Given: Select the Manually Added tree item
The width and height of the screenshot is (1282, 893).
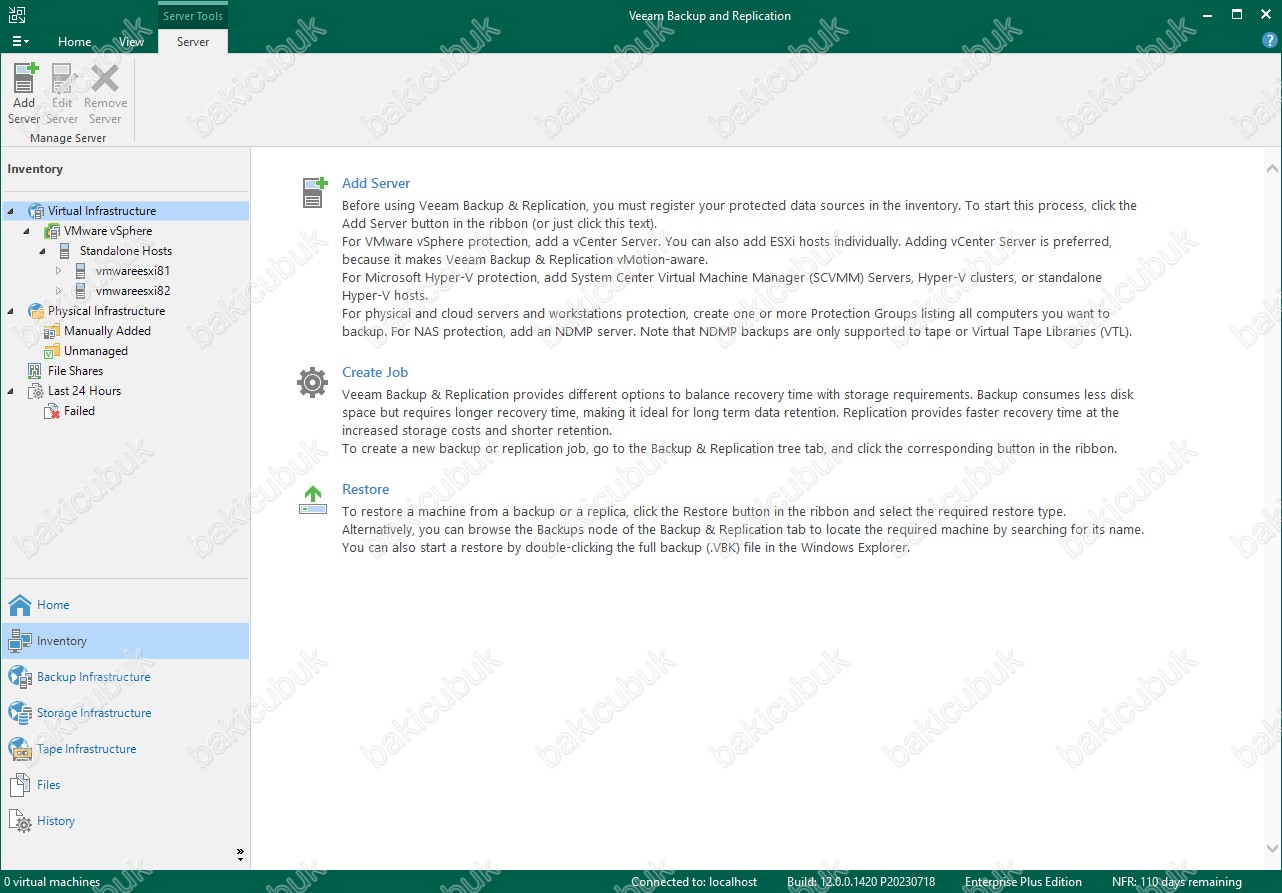Looking at the screenshot, I should tap(108, 331).
